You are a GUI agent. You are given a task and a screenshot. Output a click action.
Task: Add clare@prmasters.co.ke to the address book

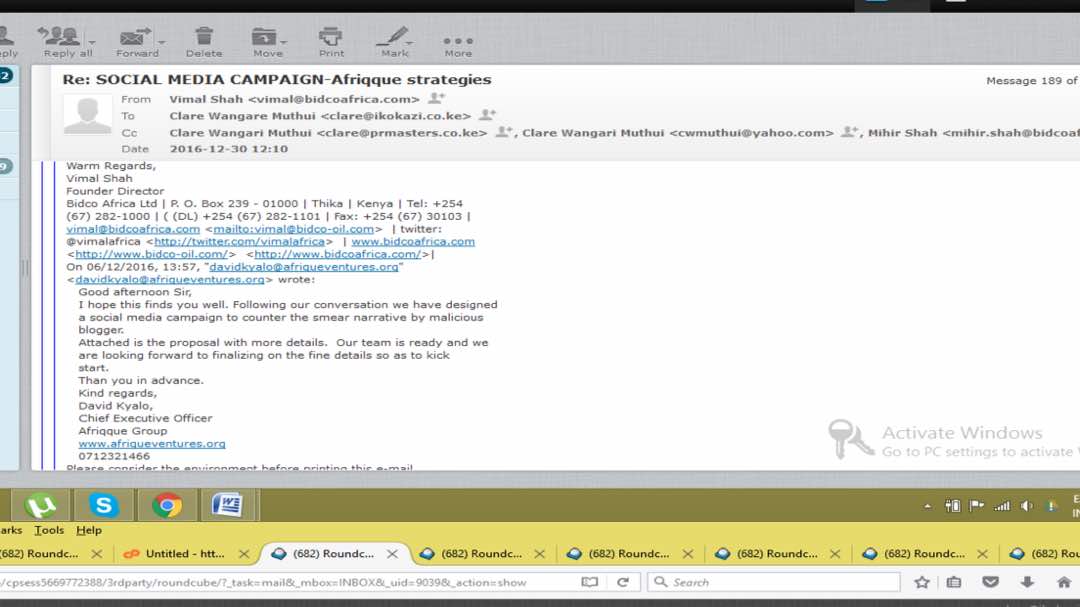[503, 132]
